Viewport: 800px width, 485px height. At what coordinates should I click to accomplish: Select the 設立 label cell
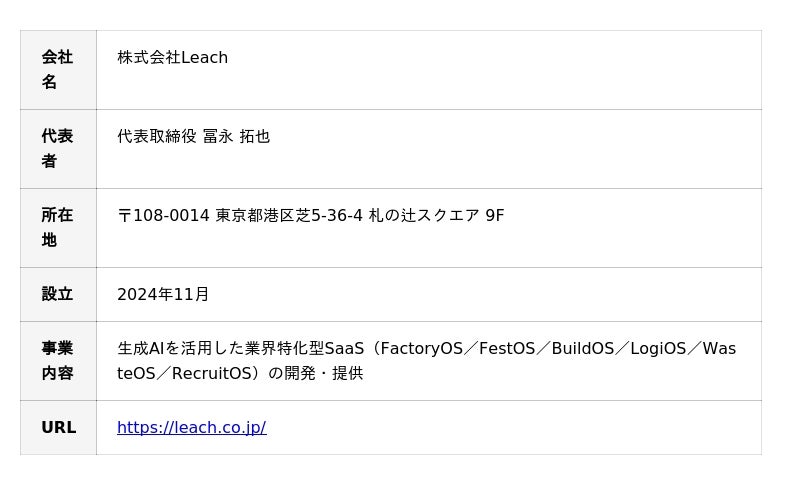(x=58, y=295)
